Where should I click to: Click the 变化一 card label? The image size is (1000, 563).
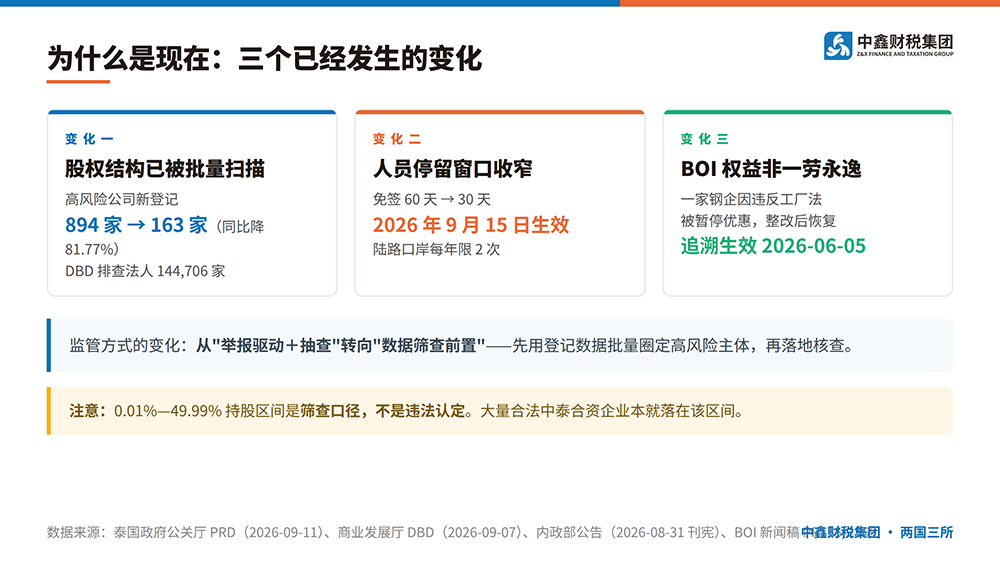click(89, 138)
